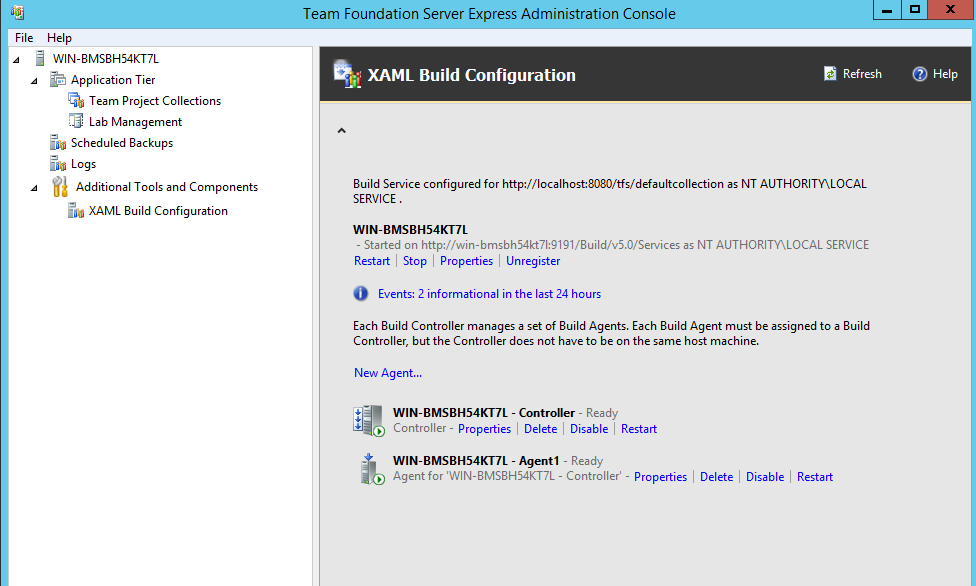Open events informational link for last 24 hours
This screenshot has height=586, width=976.
coord(489,294)
